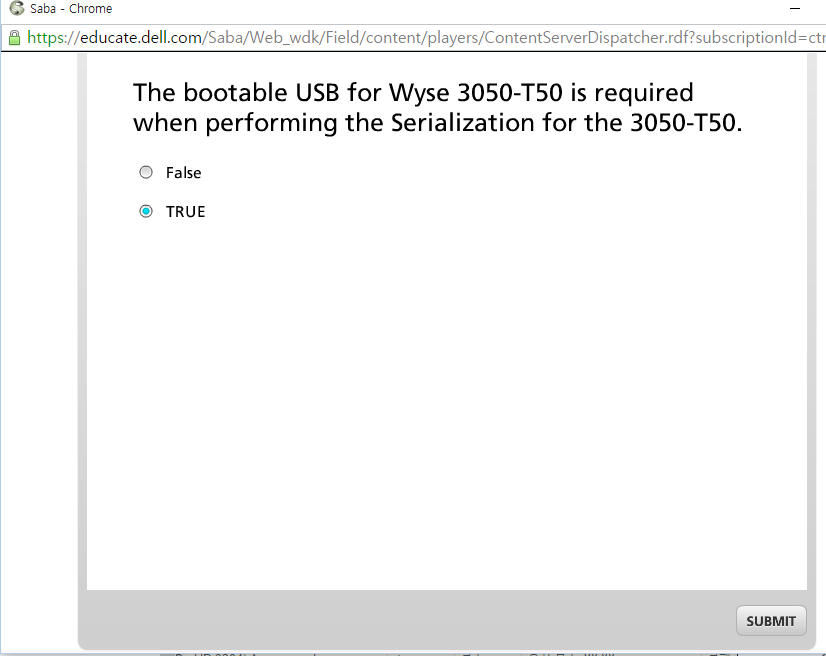Click the "TRUE" answer label
826x656 pixels.
185,212
